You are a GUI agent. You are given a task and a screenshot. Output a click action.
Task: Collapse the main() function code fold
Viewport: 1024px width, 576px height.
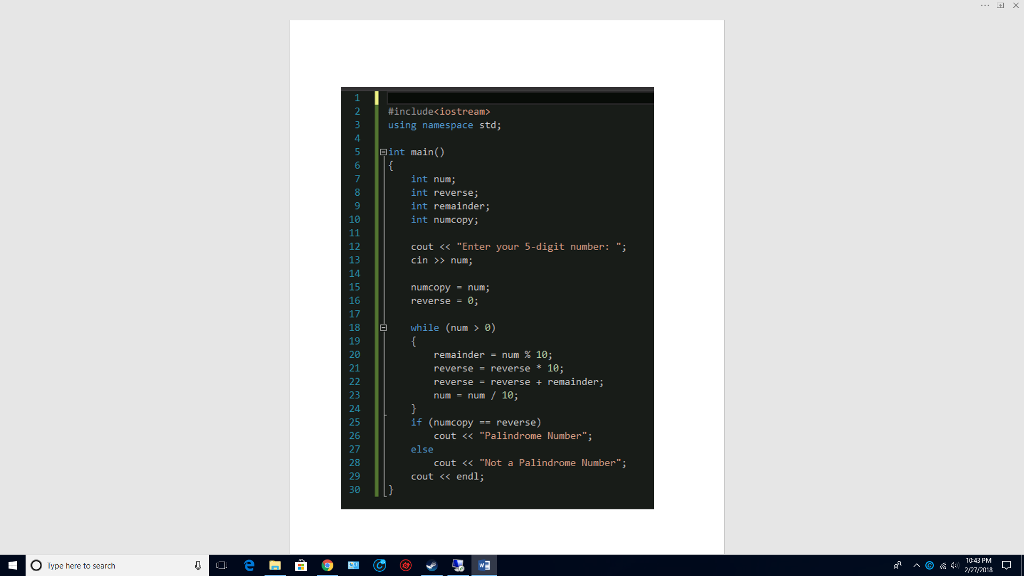(382, 151)
